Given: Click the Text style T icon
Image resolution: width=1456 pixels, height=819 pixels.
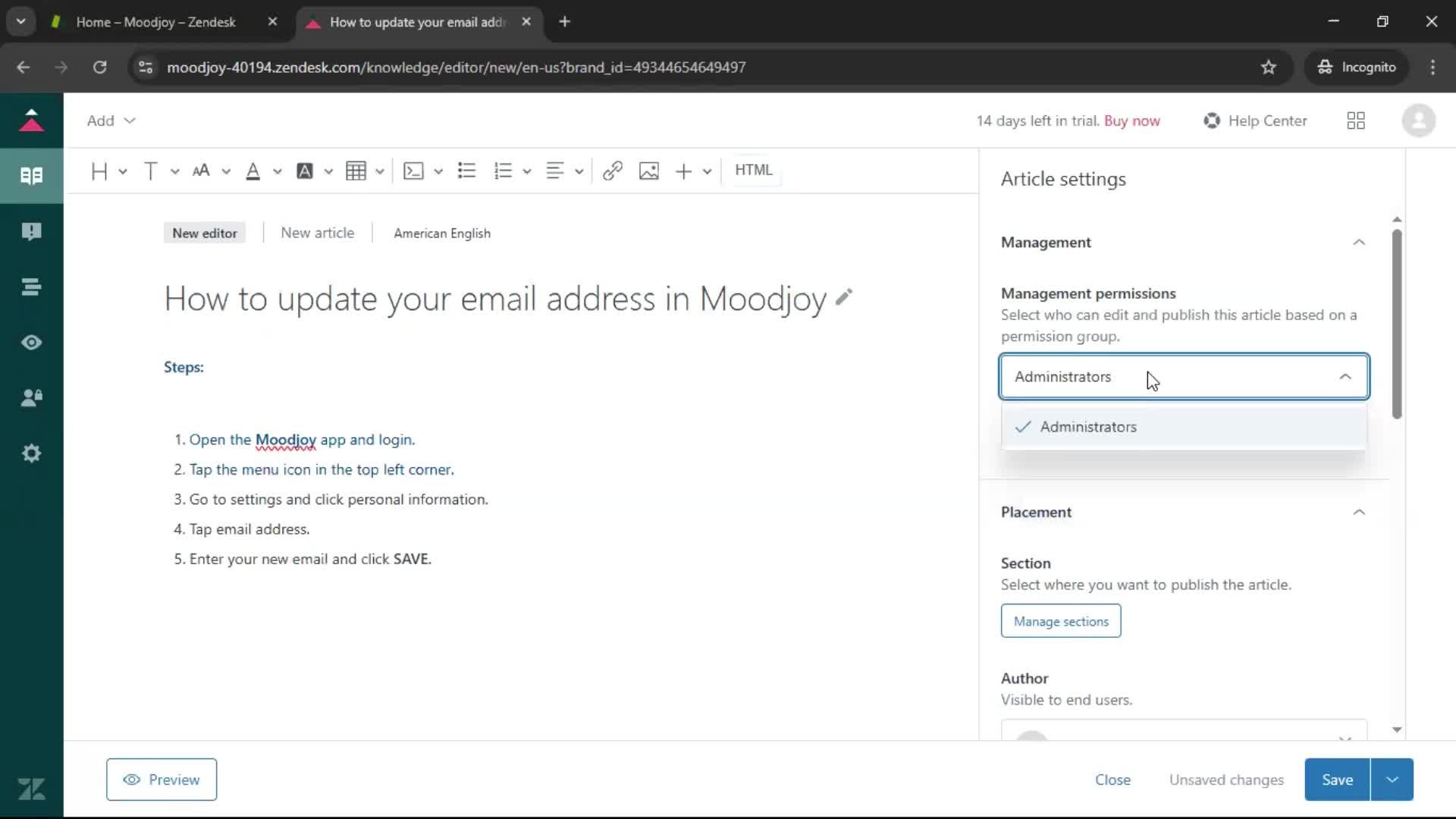Looking at the screenshot, I should pos(150,171).
